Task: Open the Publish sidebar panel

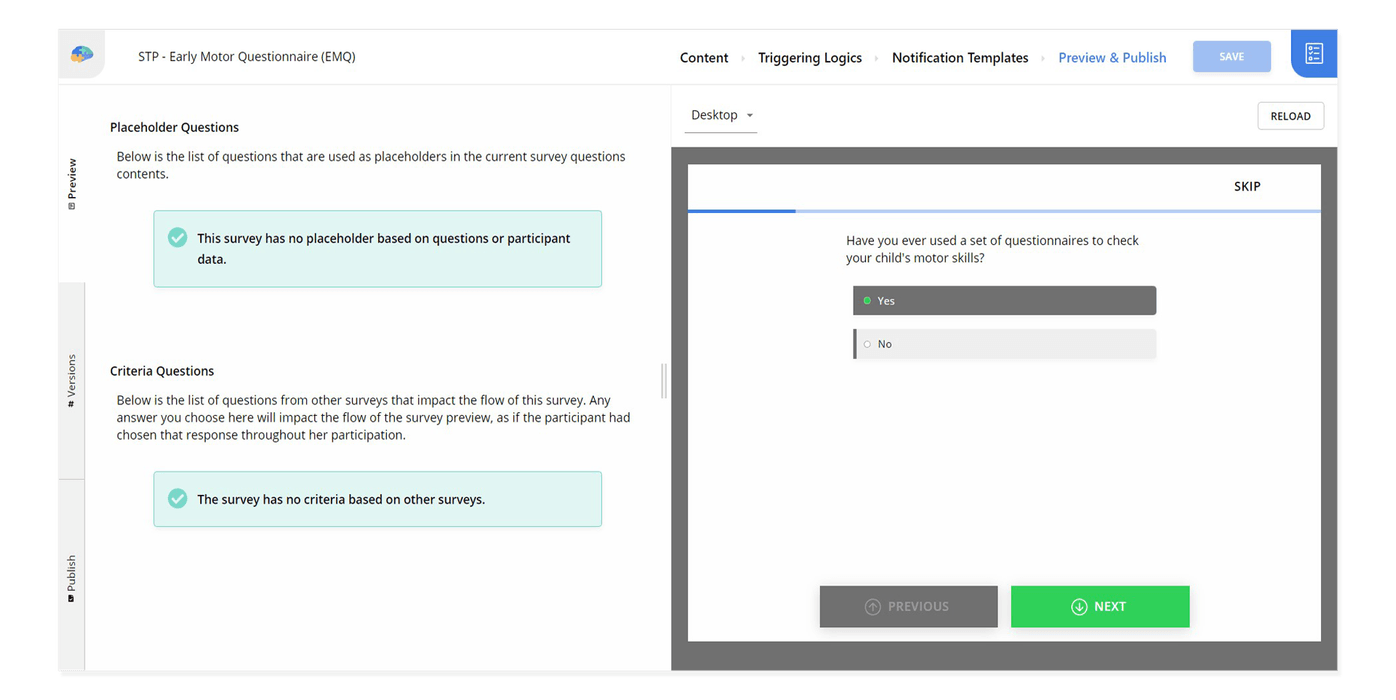Action: point(71,575)
